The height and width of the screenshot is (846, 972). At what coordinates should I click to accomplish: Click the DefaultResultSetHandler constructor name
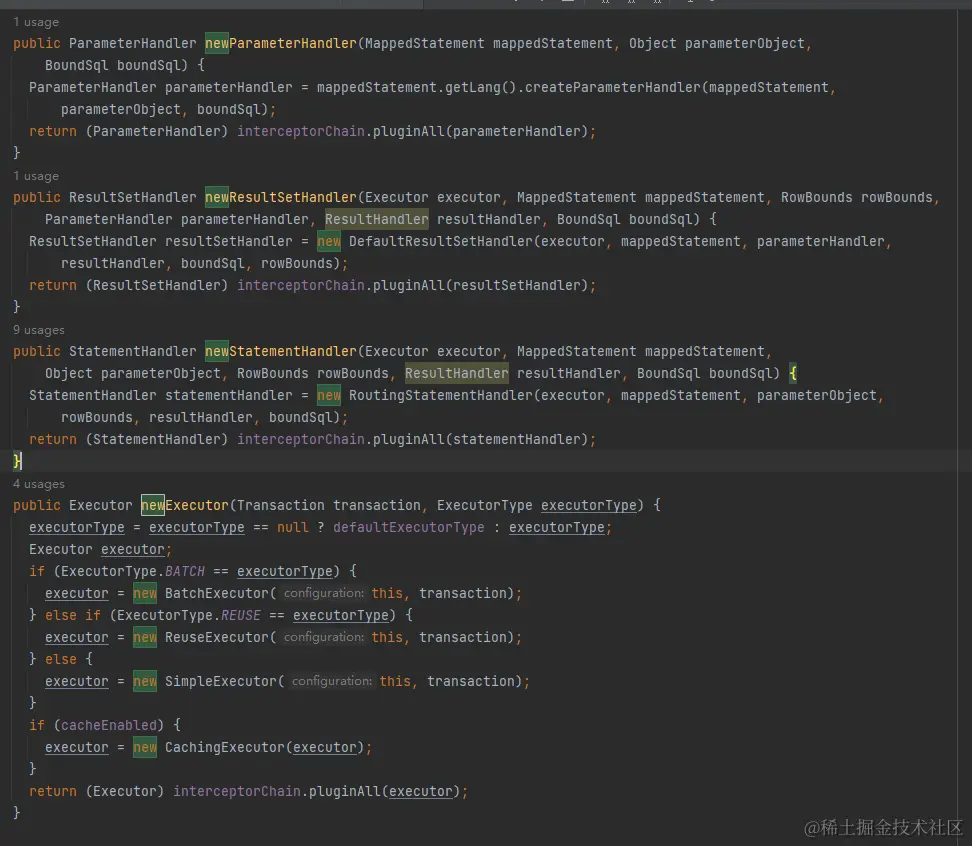[441, 241]
